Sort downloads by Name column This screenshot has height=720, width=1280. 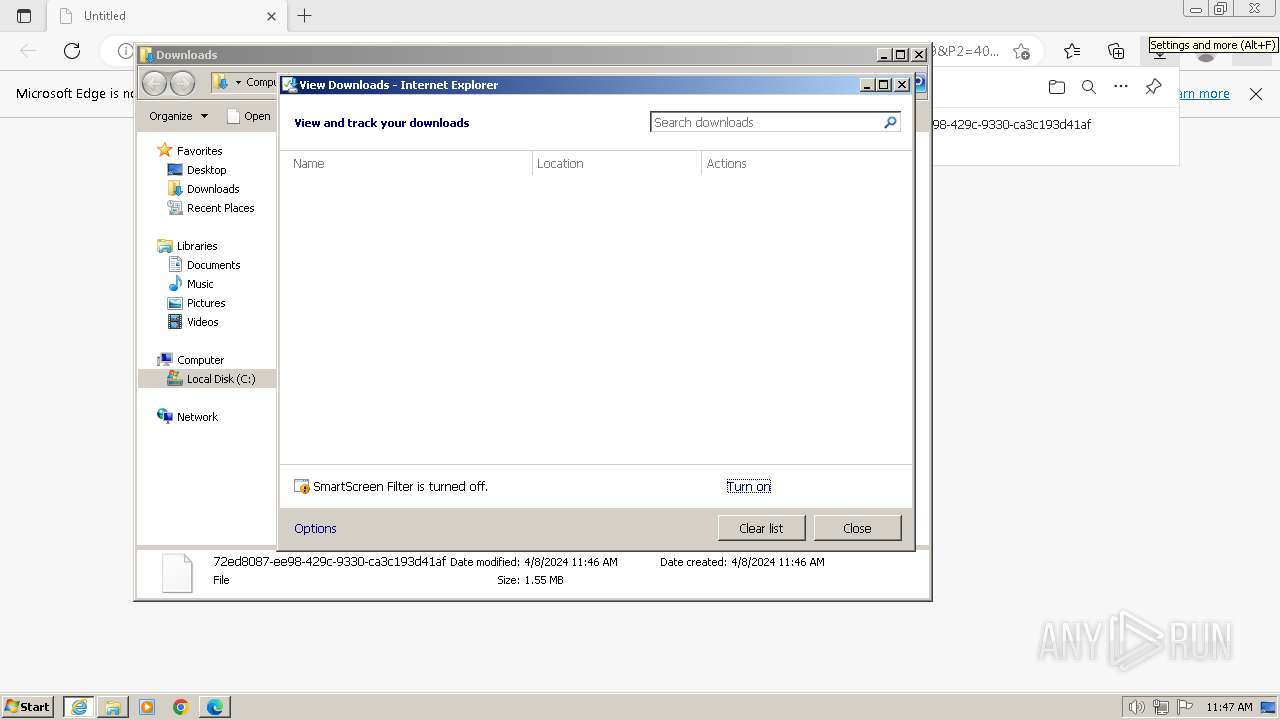point(309,163)
